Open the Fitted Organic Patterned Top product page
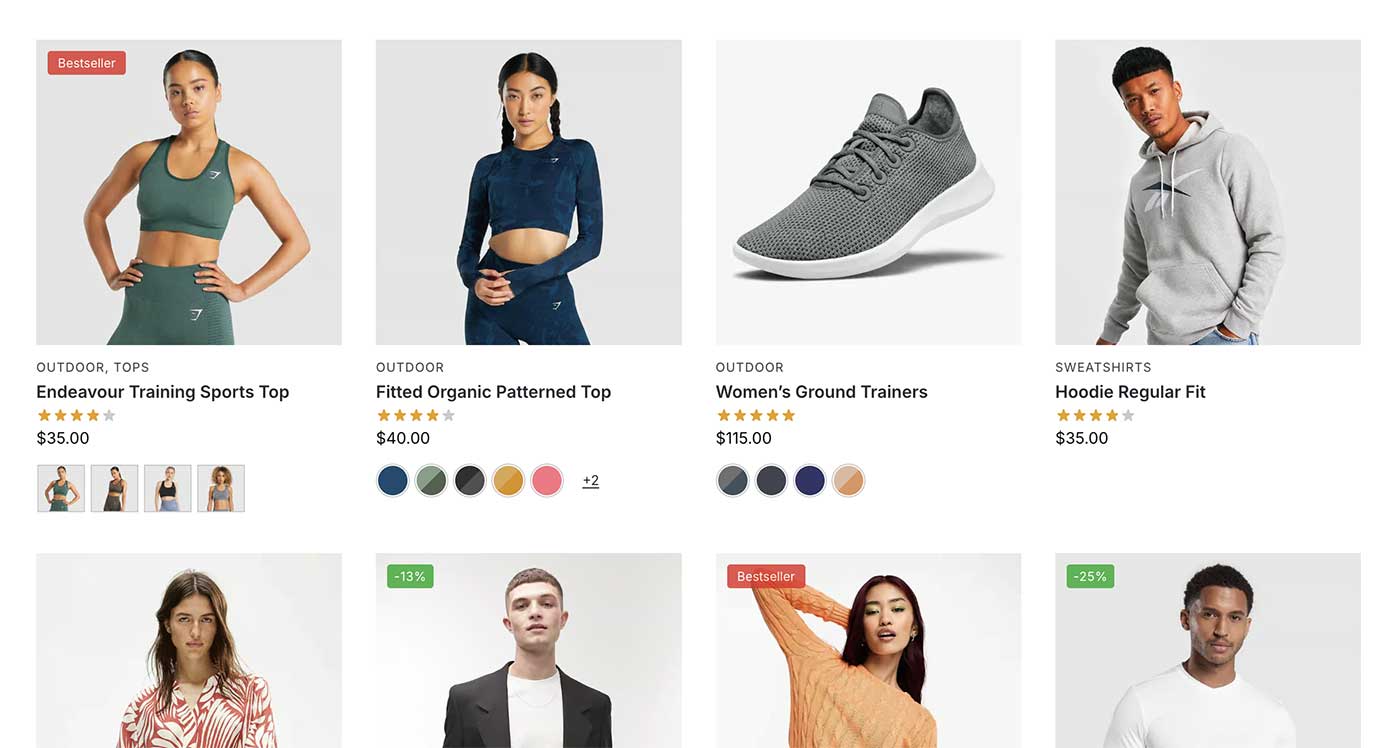 [493, 391]
